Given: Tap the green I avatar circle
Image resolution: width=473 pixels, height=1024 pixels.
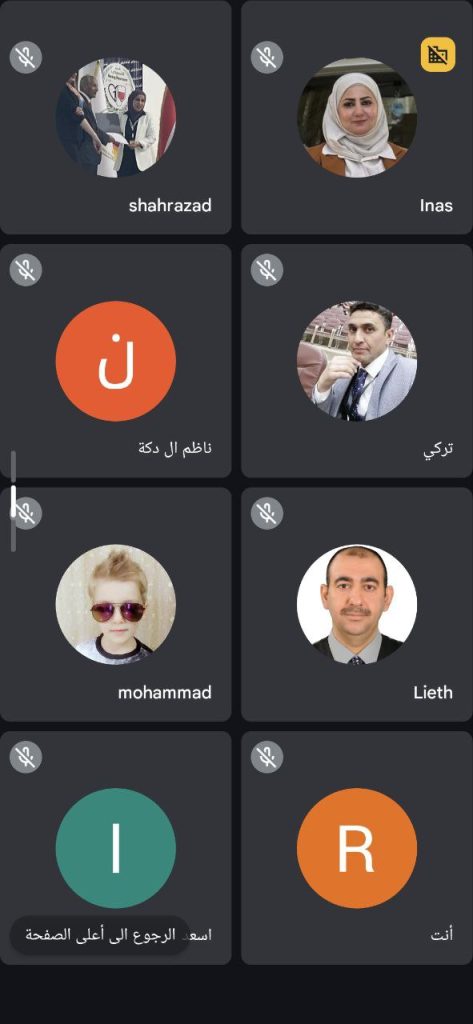Looking at the screenshot, I should click(x=116, y=848).
